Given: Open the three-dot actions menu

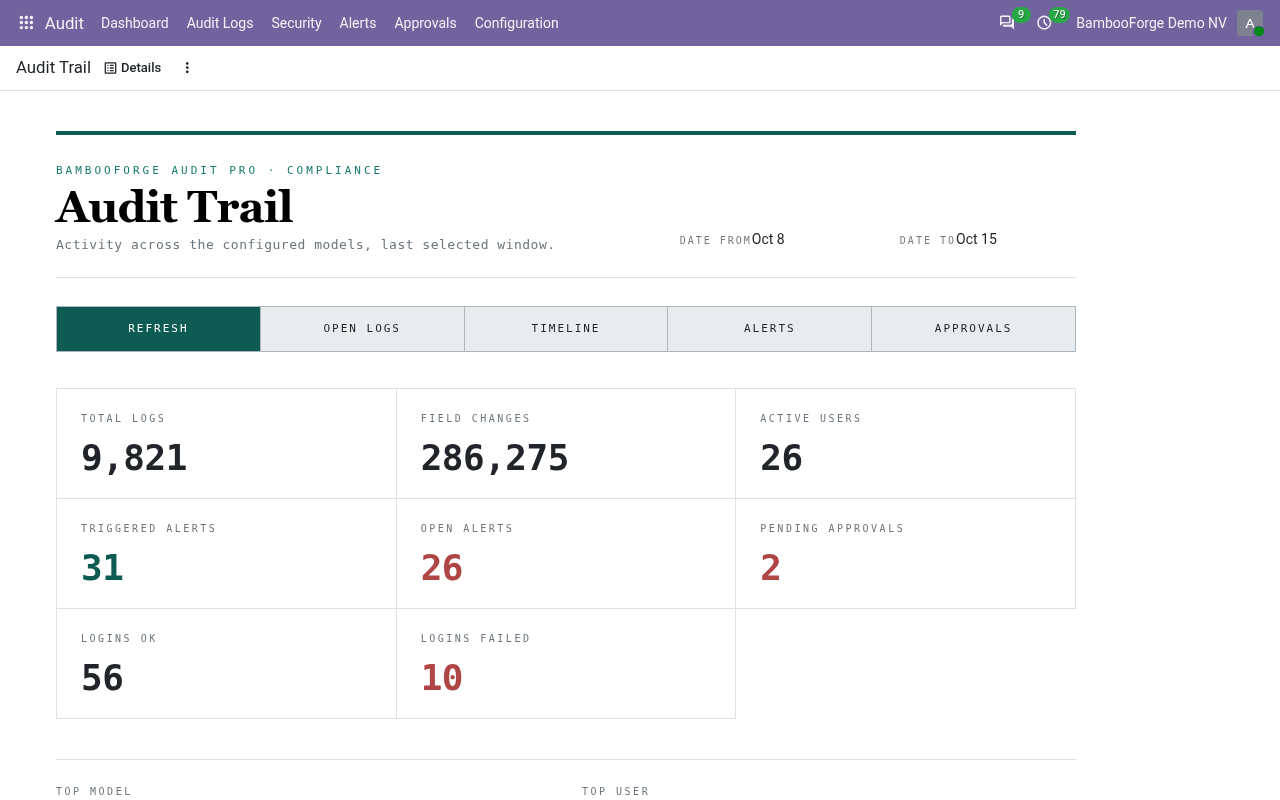Looking at the screenshot, I should [x=187, y=68].
